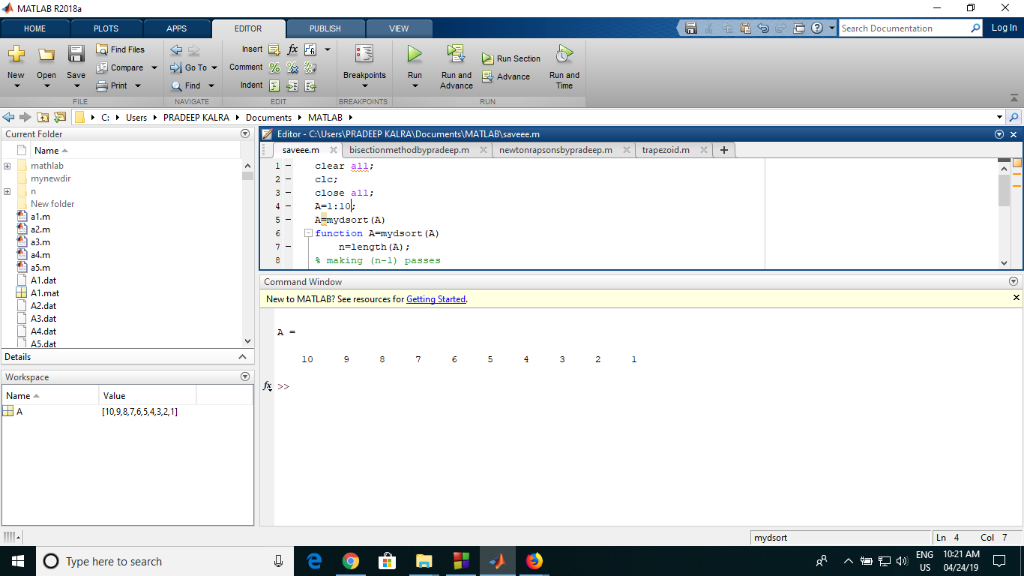Select variable A in Workspace
The width and height of the screenshot is (1024, 576).
tap(20, 411)
